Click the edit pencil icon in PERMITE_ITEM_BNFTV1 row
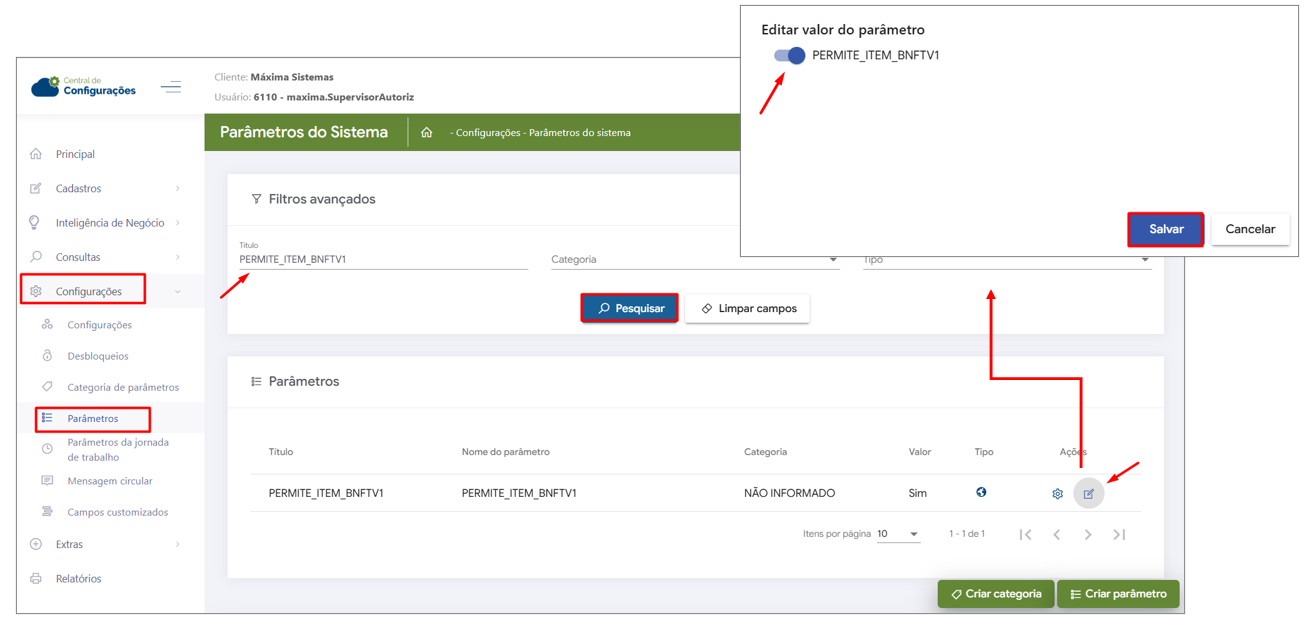 pyautogui.click(x=1089, y=493)
